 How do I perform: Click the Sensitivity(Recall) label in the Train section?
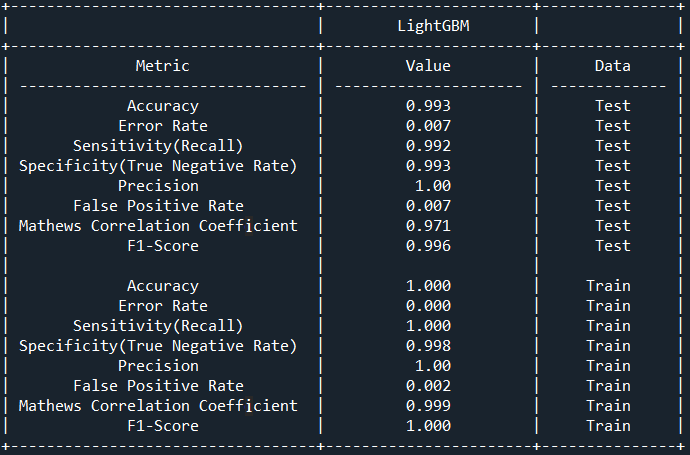coord(158,326)
